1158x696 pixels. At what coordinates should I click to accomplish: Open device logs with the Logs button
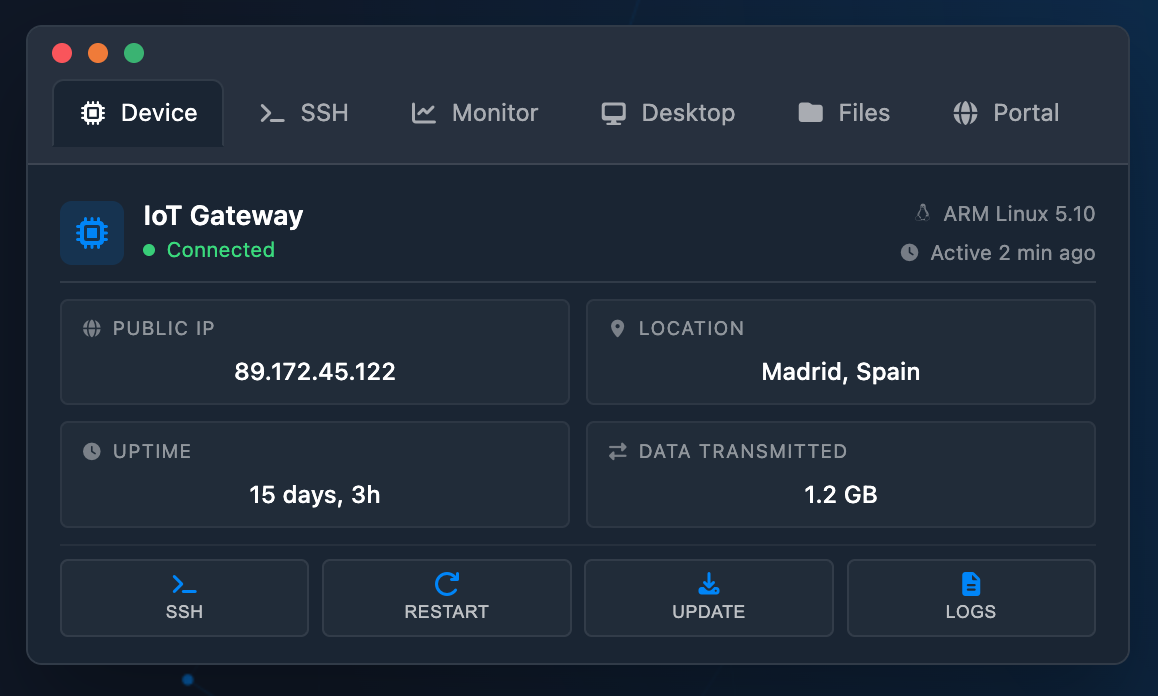tap(970, 598)
